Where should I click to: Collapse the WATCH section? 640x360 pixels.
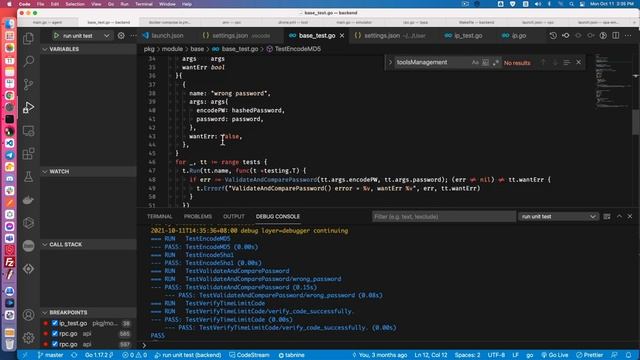88,171
